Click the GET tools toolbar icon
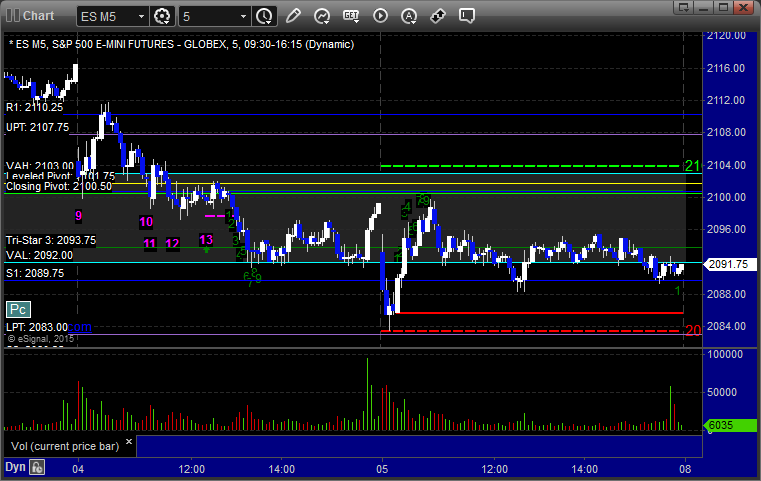 coord(351,16)
